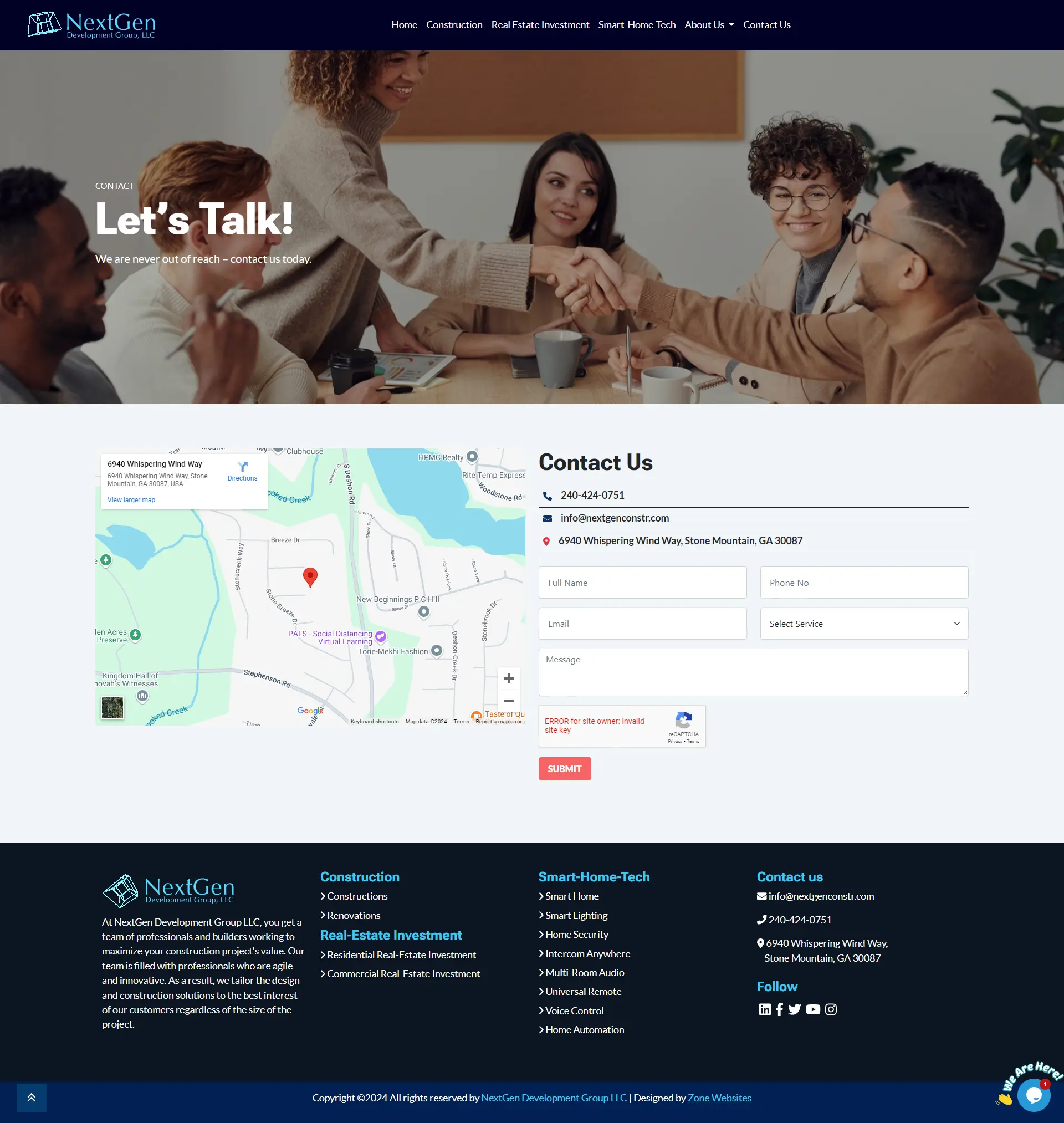Click the Instagram icon in footer
The image size is (1064, 1123).
pyautogui.click(x=831, y=1009)
